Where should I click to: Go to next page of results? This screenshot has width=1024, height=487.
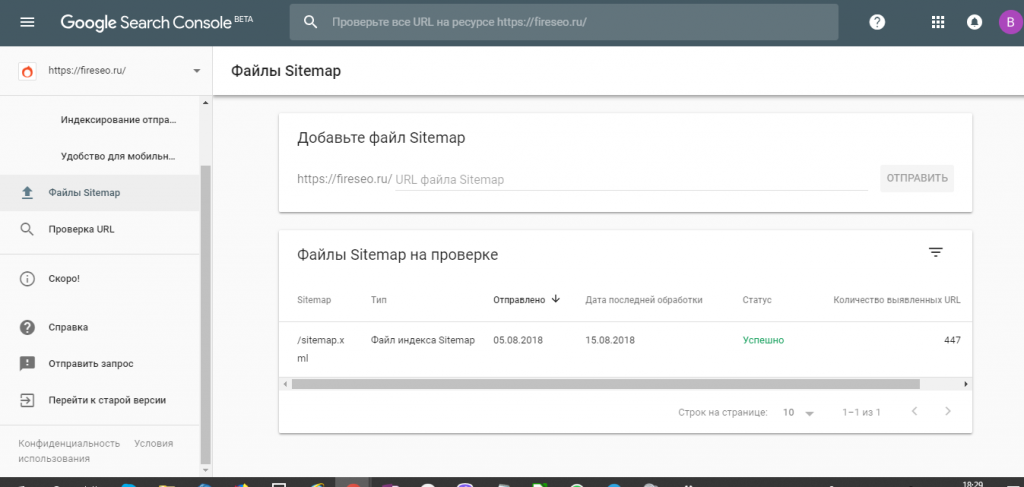[x=947, y=411]
